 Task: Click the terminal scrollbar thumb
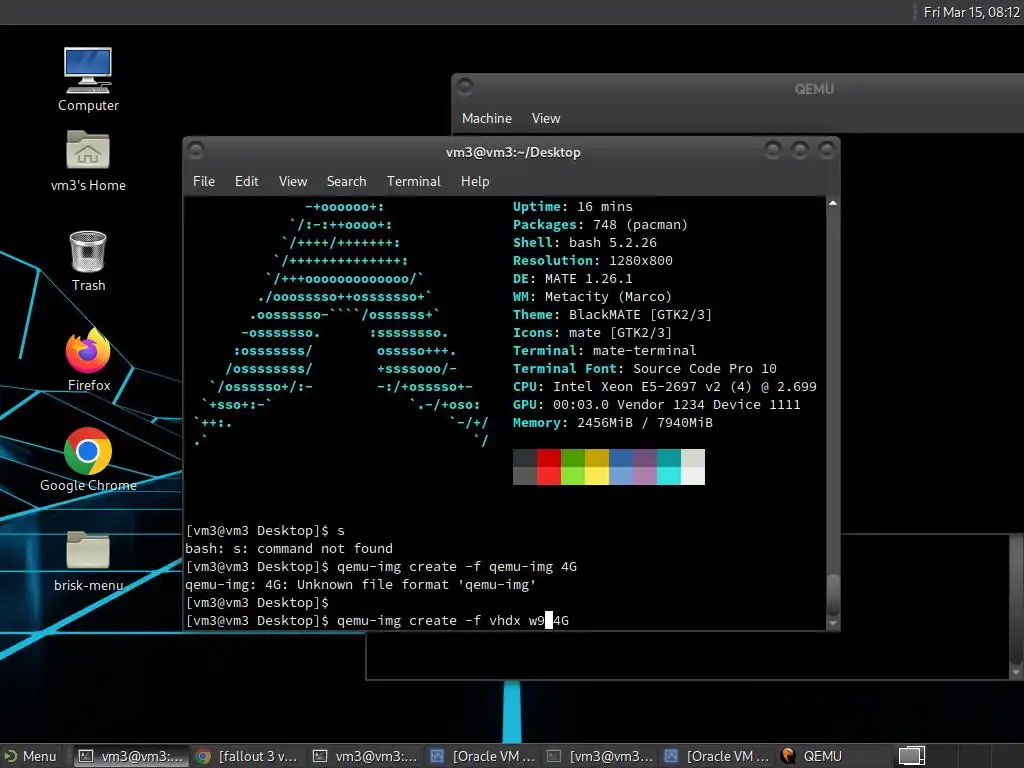[833, 594]
